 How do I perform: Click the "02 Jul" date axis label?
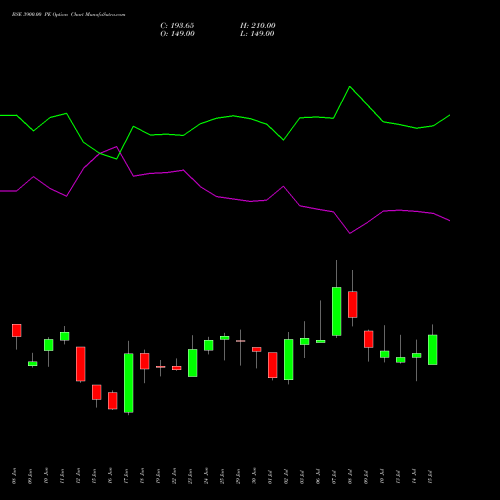coord(286,477)
